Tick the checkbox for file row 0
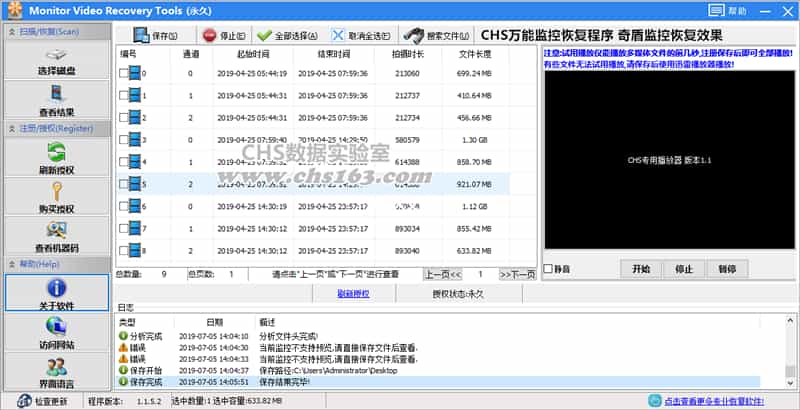 tap(123, 73)
